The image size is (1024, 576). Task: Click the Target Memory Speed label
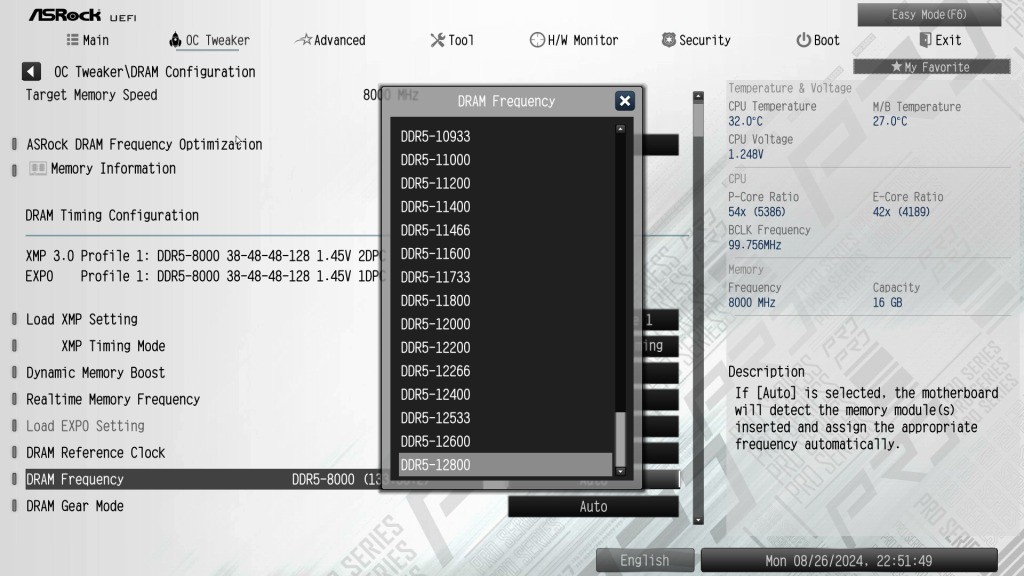pos(91,95)
